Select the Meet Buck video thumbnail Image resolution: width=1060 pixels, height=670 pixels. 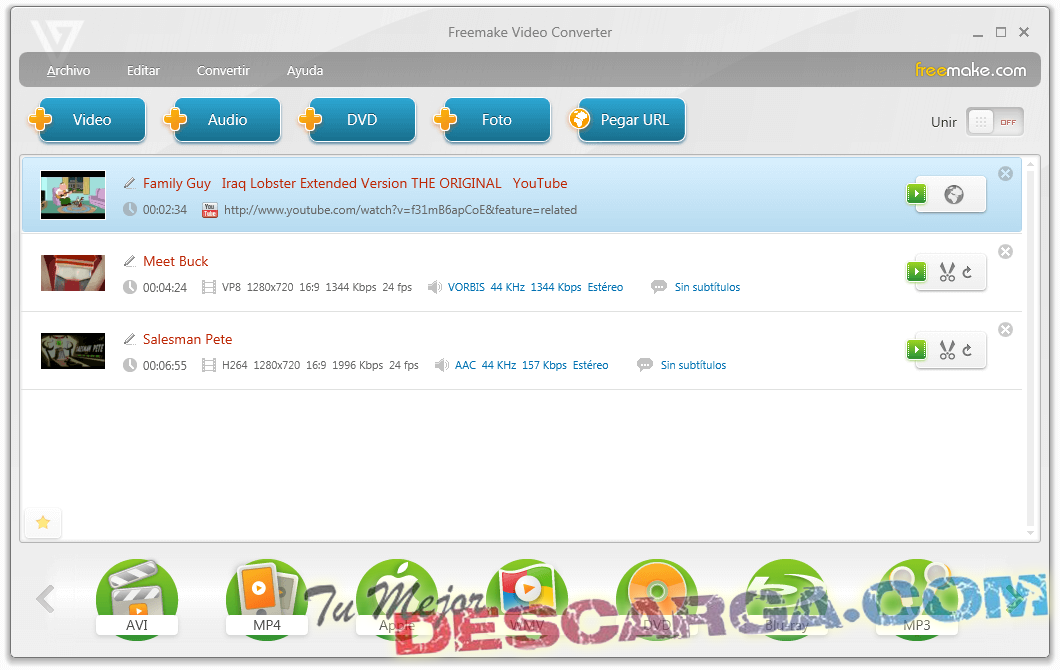point(73,273)
